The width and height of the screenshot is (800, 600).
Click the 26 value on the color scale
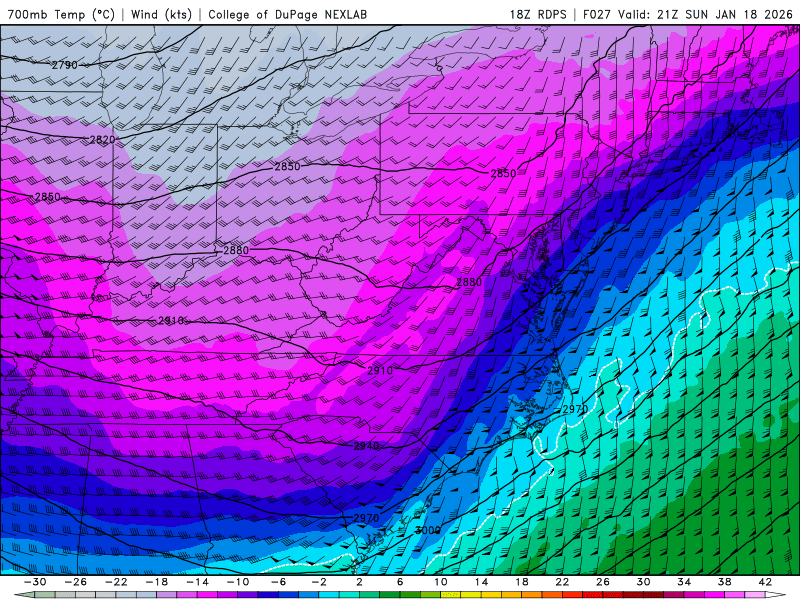pyautogui.click(x=603, y=582)
